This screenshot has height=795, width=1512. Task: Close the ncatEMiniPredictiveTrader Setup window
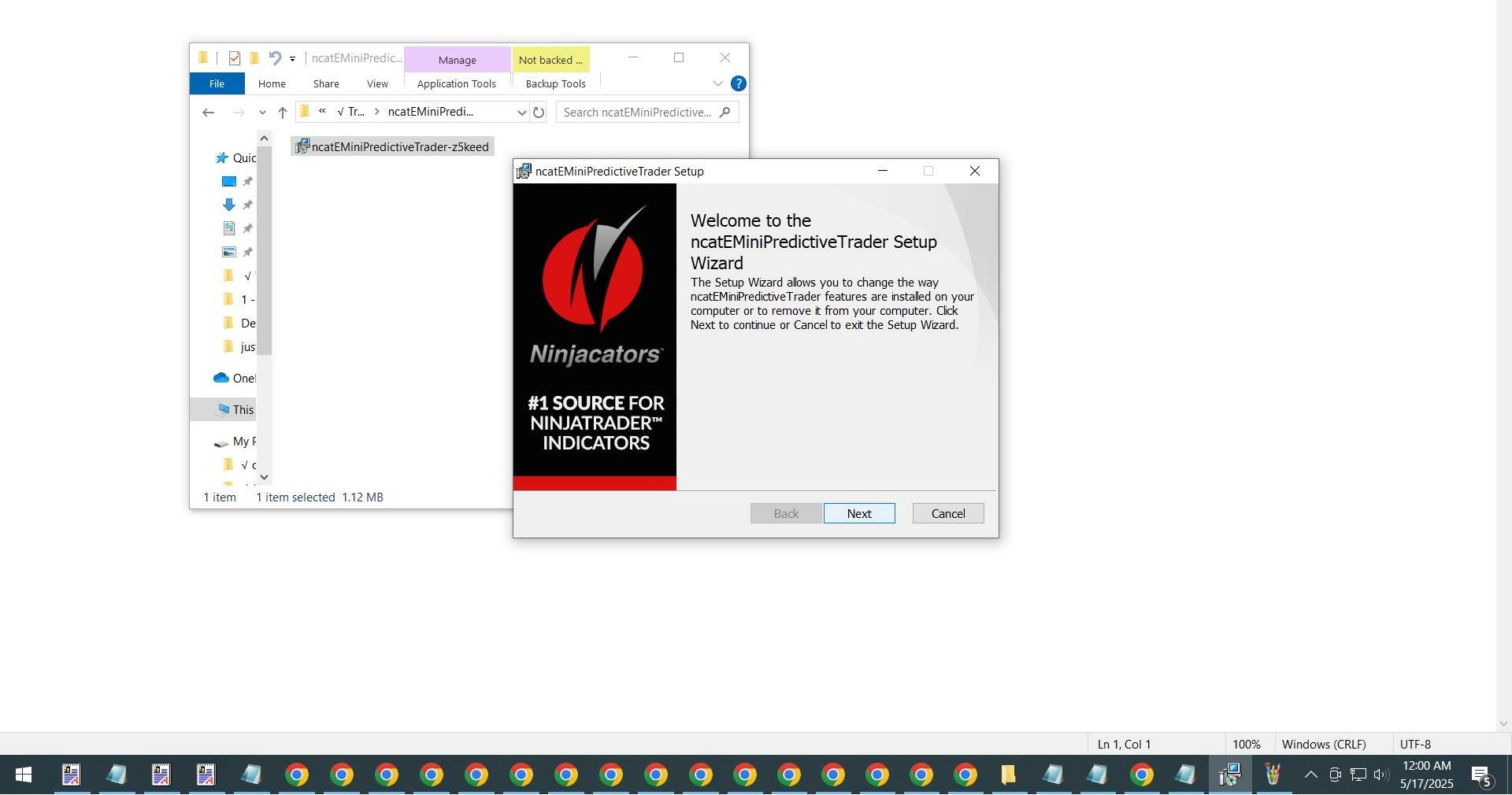click(x=975, y=171)
